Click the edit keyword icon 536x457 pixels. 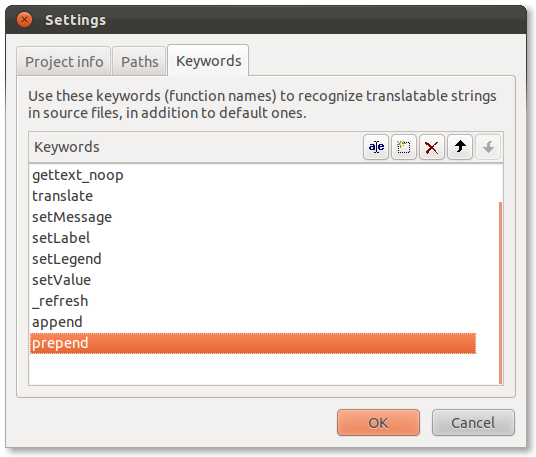[376, 147]
